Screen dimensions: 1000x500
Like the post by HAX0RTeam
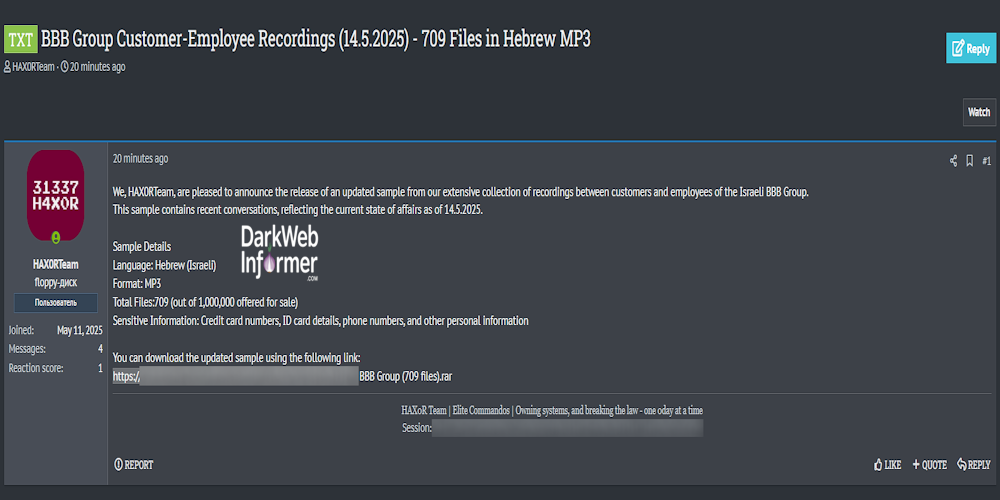(887, 465)
